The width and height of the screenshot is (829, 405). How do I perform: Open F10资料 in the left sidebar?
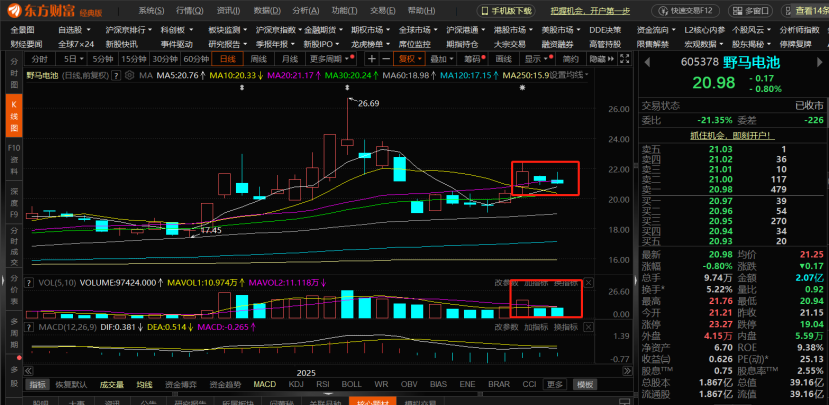[14, 157]
